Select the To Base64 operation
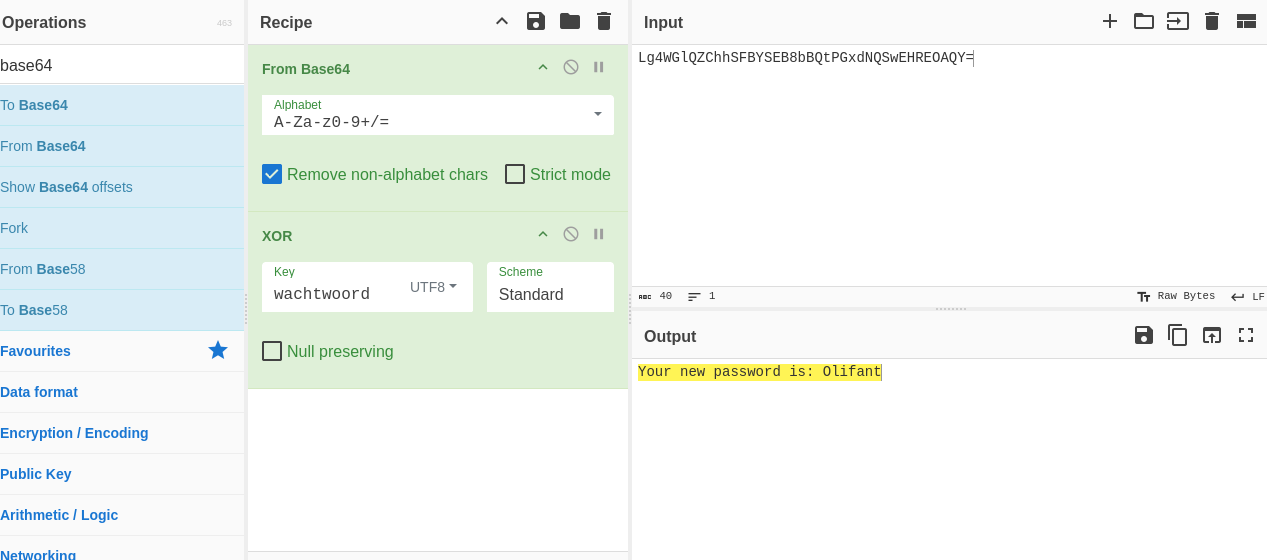Screen dimensions: 1267x560 [x=34, y=105]
